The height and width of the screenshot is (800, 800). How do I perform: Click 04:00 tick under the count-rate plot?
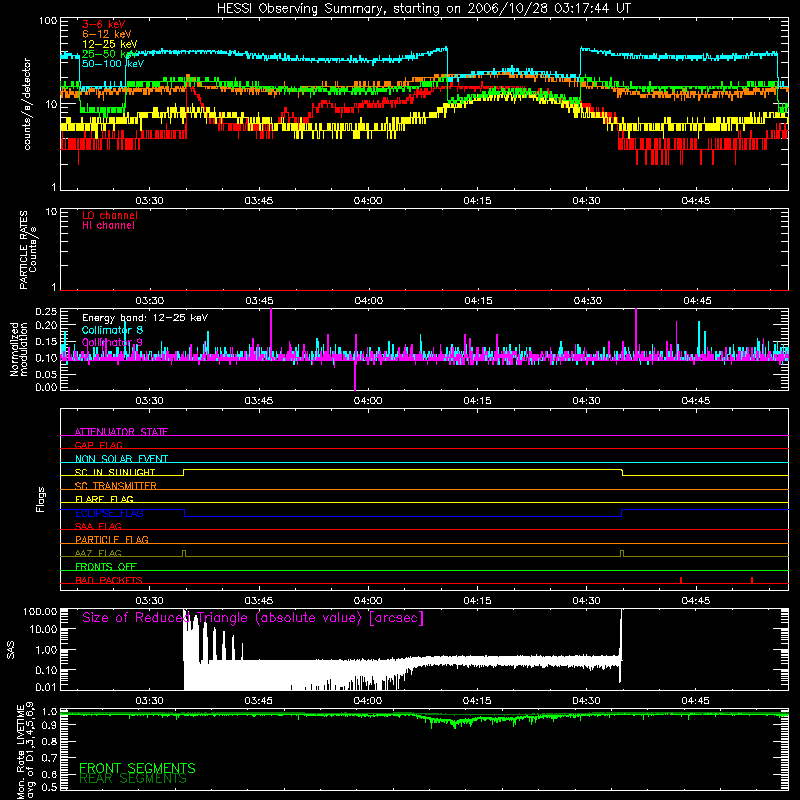pyautogui.click(x=368, y=201)
